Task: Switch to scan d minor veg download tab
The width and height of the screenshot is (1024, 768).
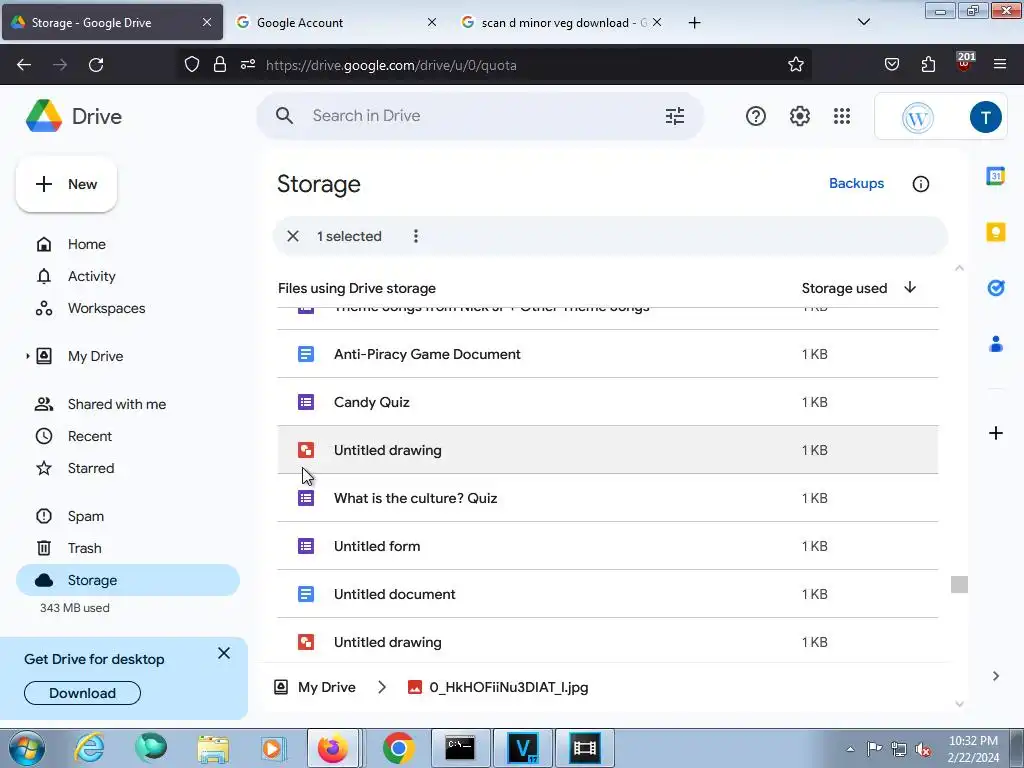Action: tap(562, 22)
